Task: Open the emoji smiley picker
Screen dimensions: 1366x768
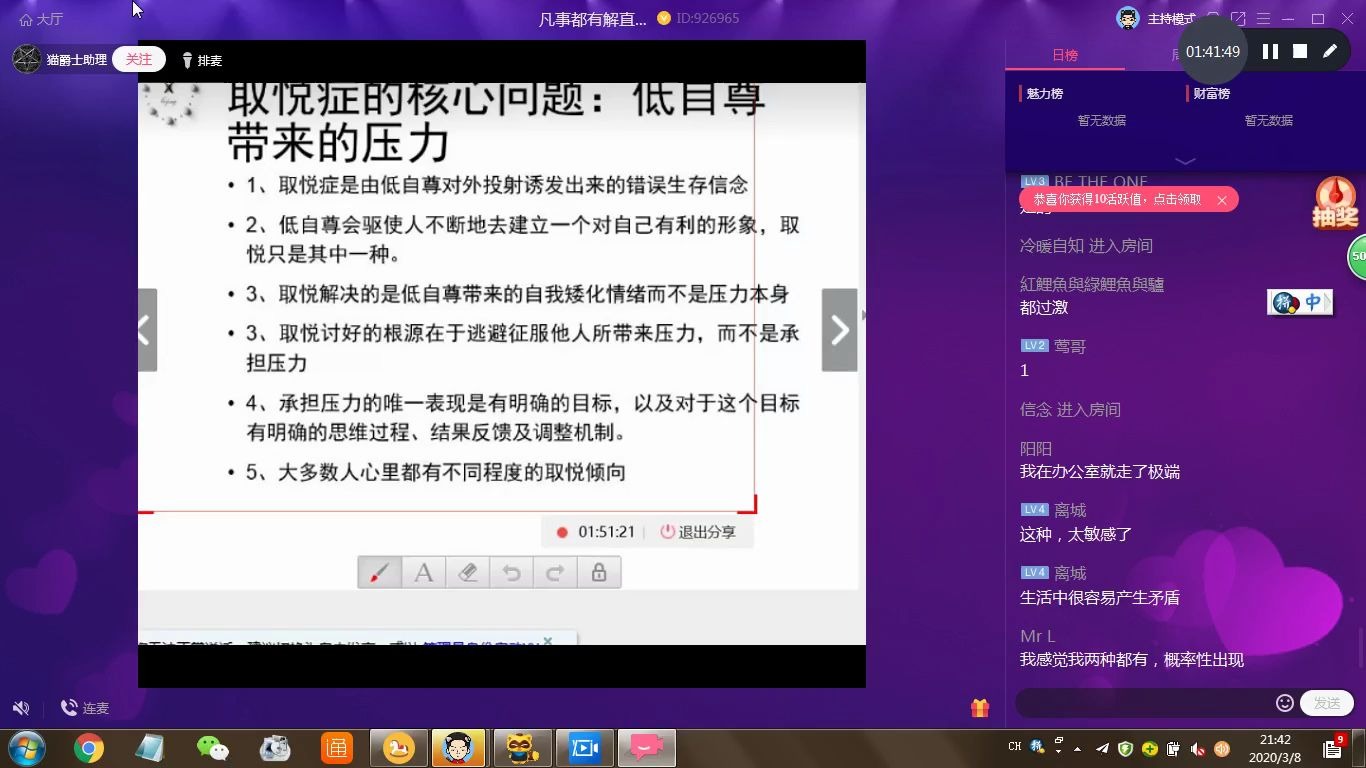Action: [1285, 703]
